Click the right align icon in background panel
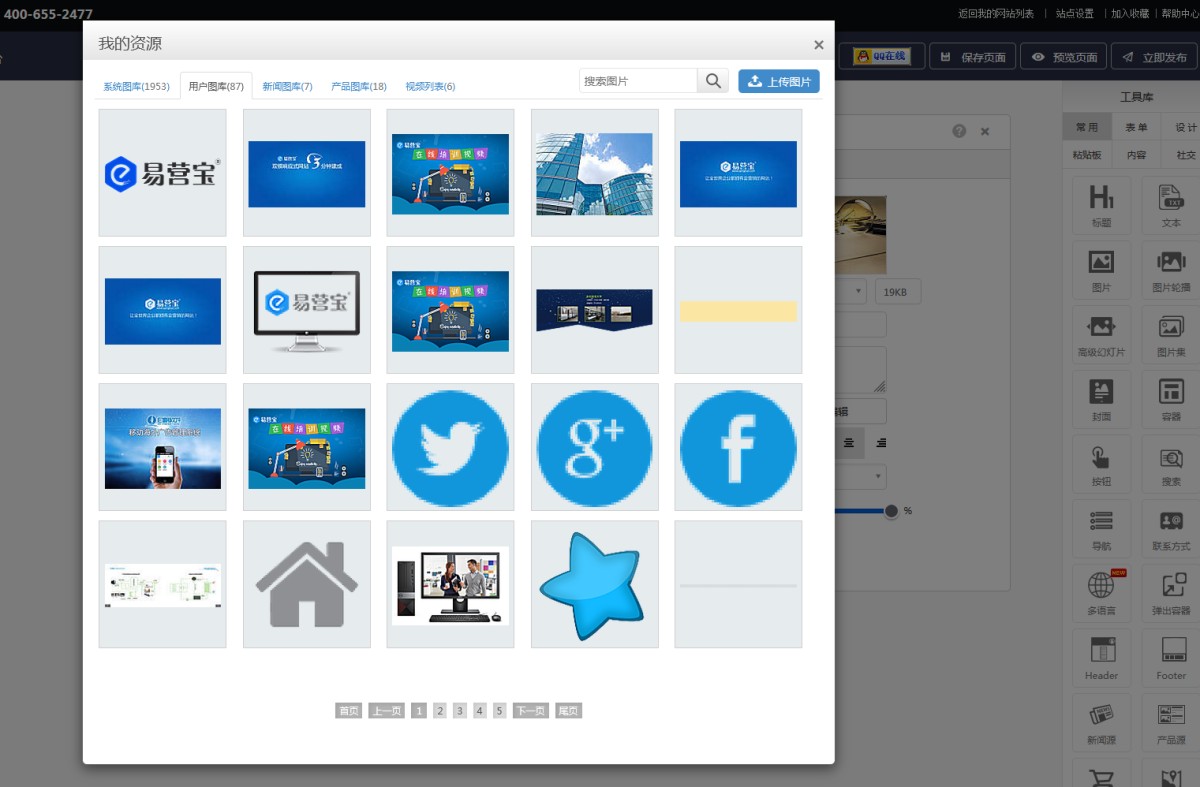 click(x=881, y=442)
